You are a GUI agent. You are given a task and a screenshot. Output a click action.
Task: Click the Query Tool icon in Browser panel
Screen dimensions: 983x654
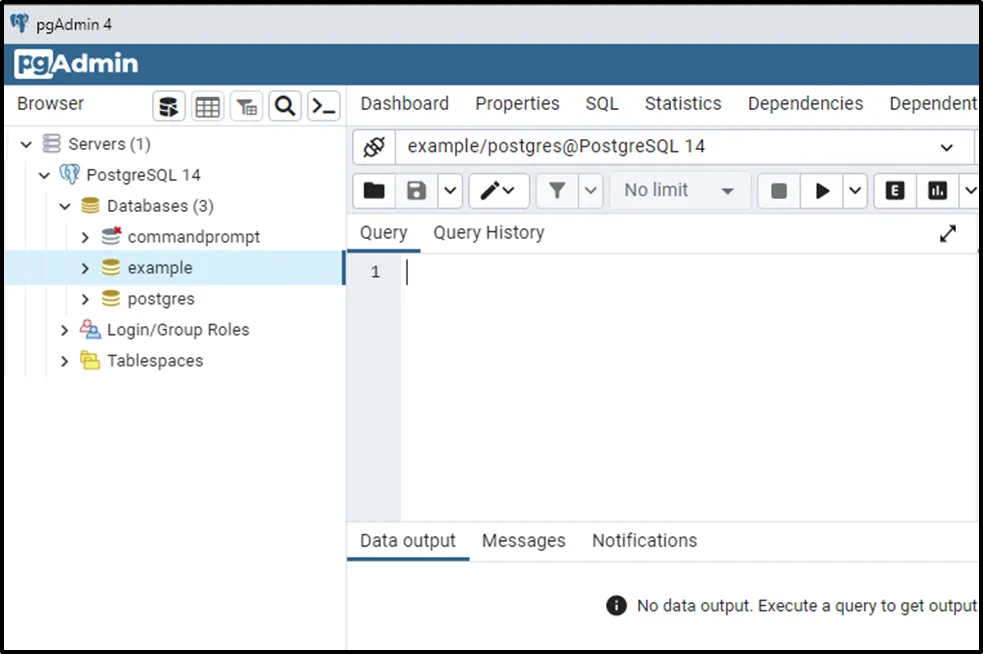pos(169,106)
